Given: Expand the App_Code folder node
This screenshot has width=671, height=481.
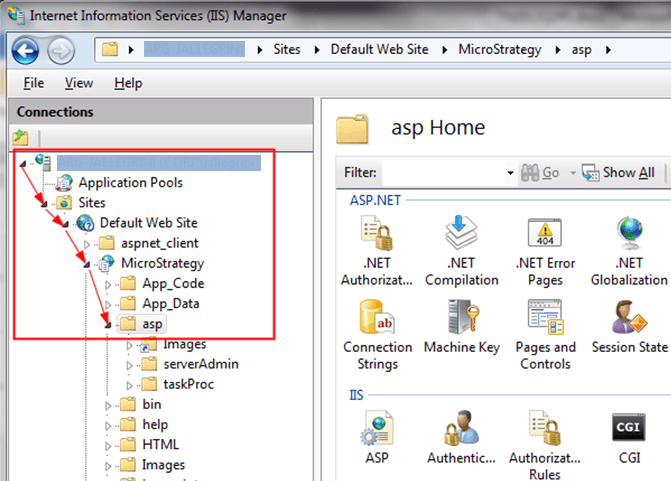Looking at the screenshot, I should click(107, 284).
